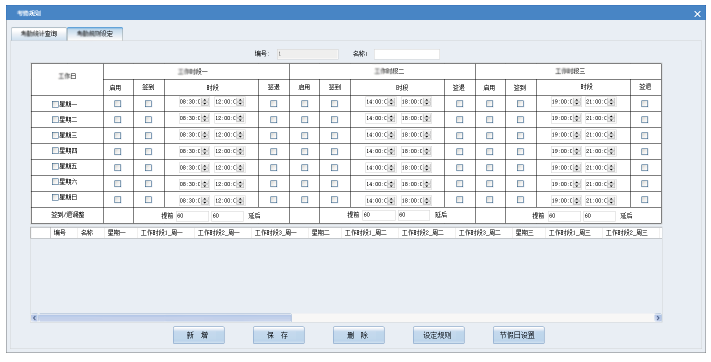Click the 延后 minutes field under 工作时段一

click(x=228, y=216)
